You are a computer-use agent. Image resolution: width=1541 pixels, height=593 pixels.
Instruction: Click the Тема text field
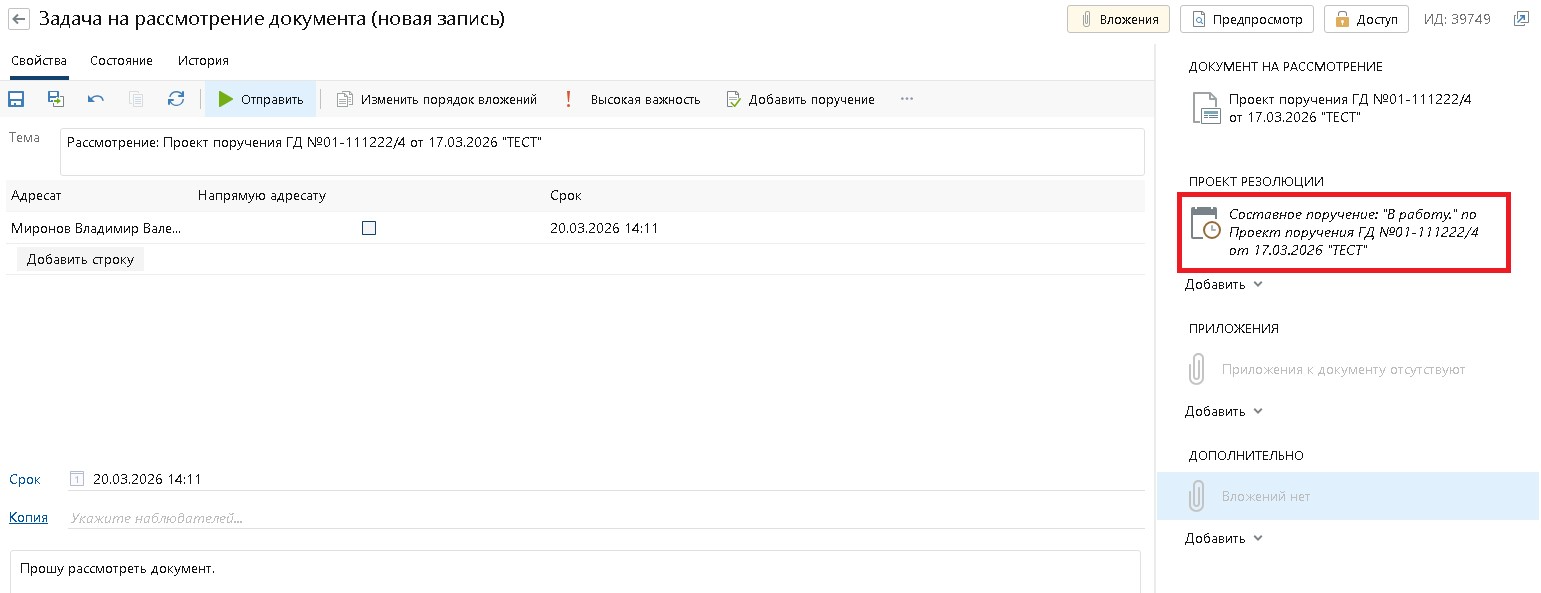click(600, 151)
